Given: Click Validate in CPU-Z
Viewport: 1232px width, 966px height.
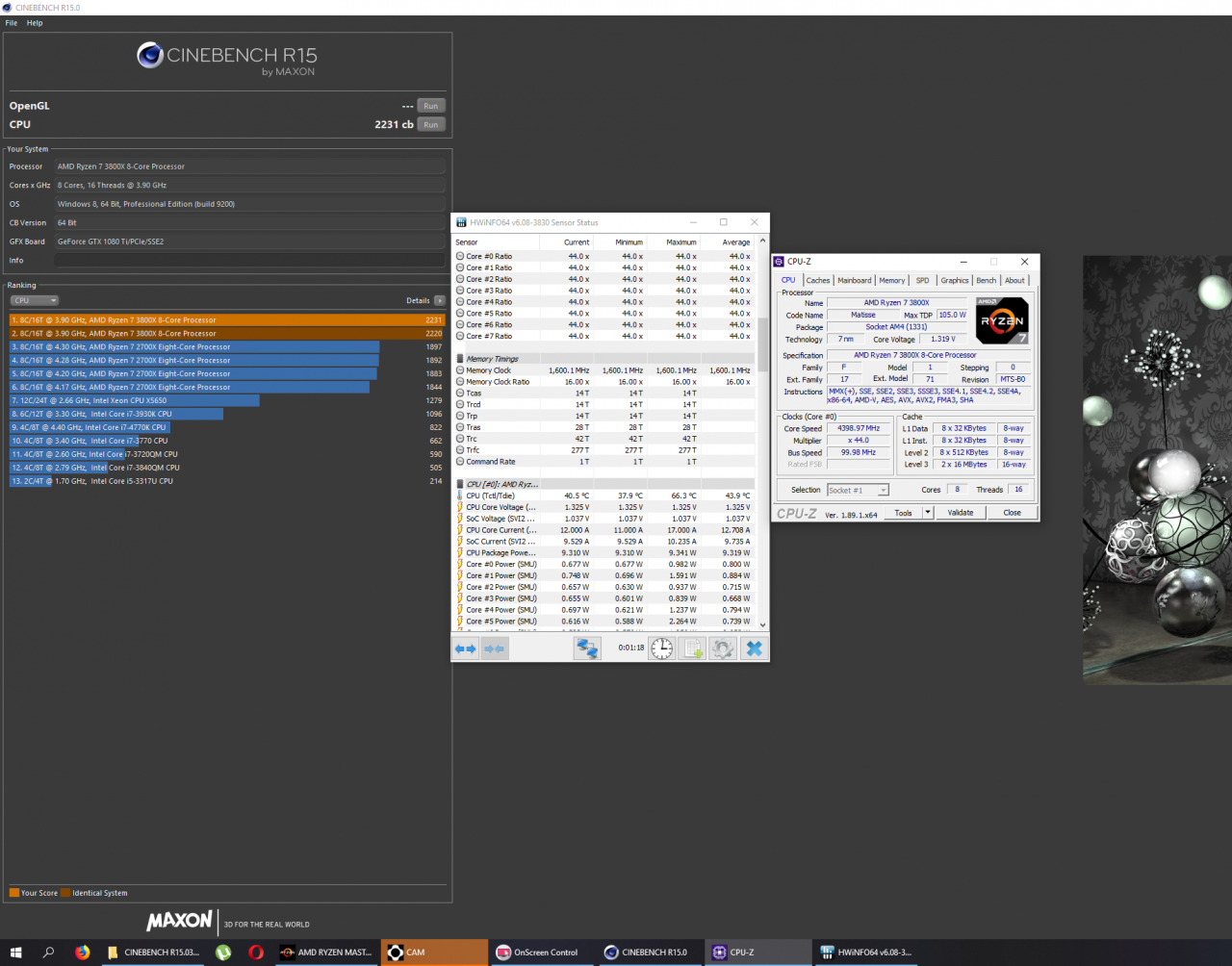Looking at the screenshot, I should (960, 513).
